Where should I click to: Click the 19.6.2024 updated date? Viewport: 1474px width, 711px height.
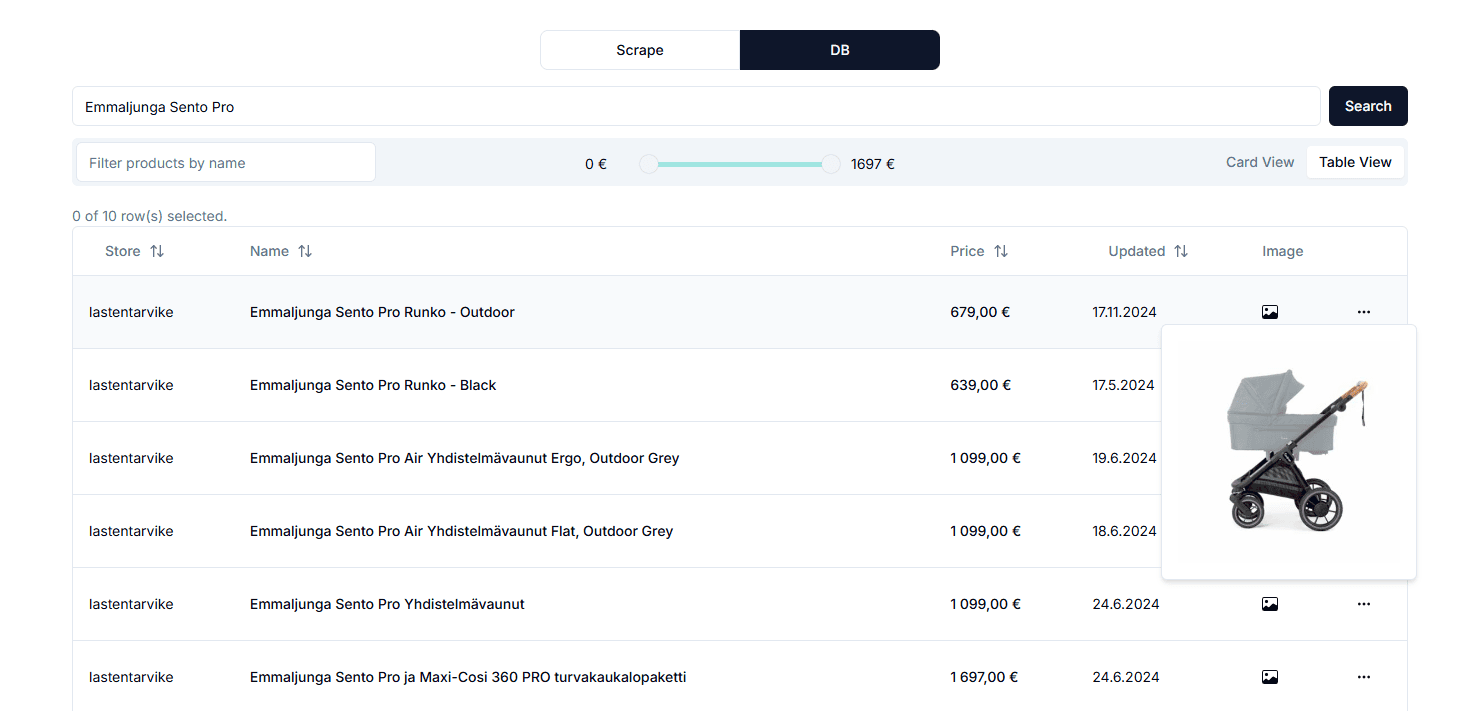pos(1124,458)
